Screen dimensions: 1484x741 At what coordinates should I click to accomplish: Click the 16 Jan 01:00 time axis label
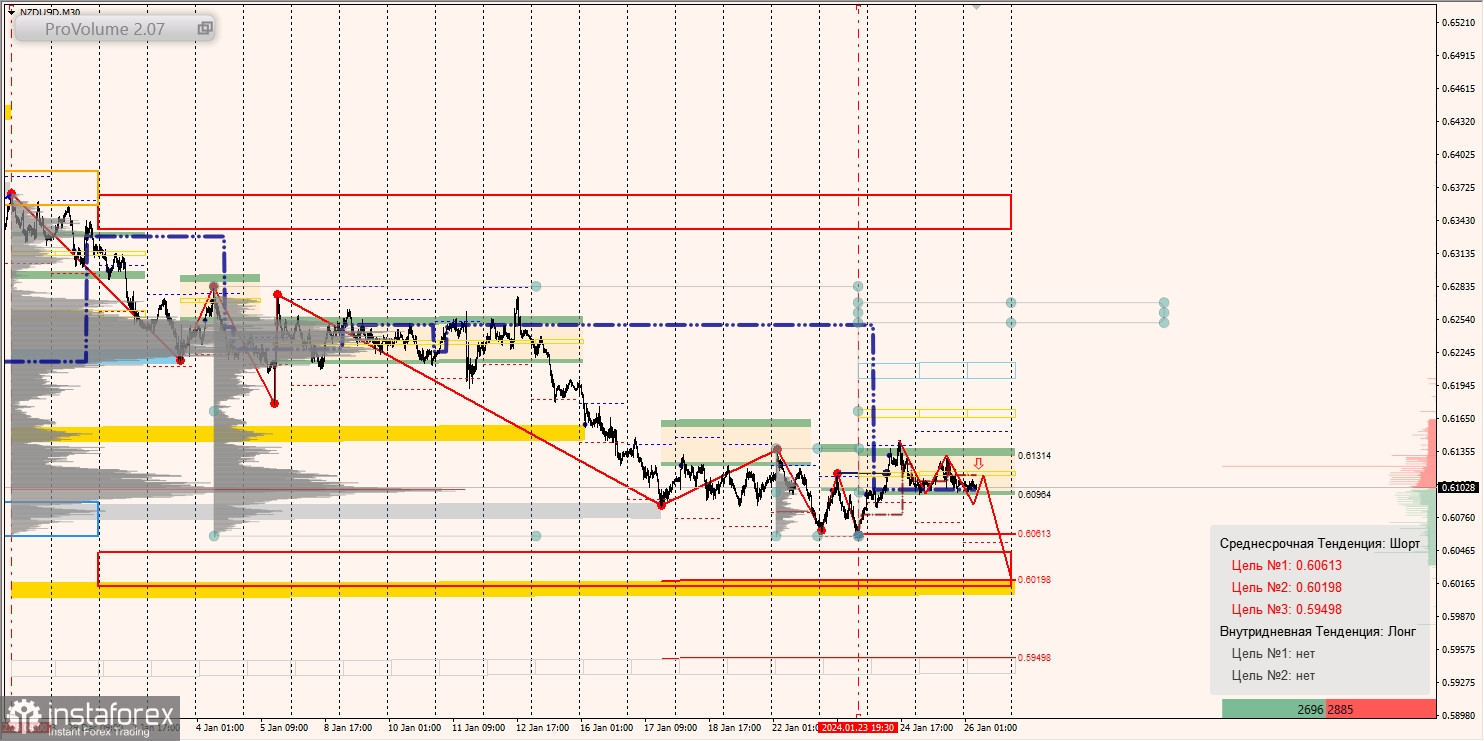coord(606,728)
